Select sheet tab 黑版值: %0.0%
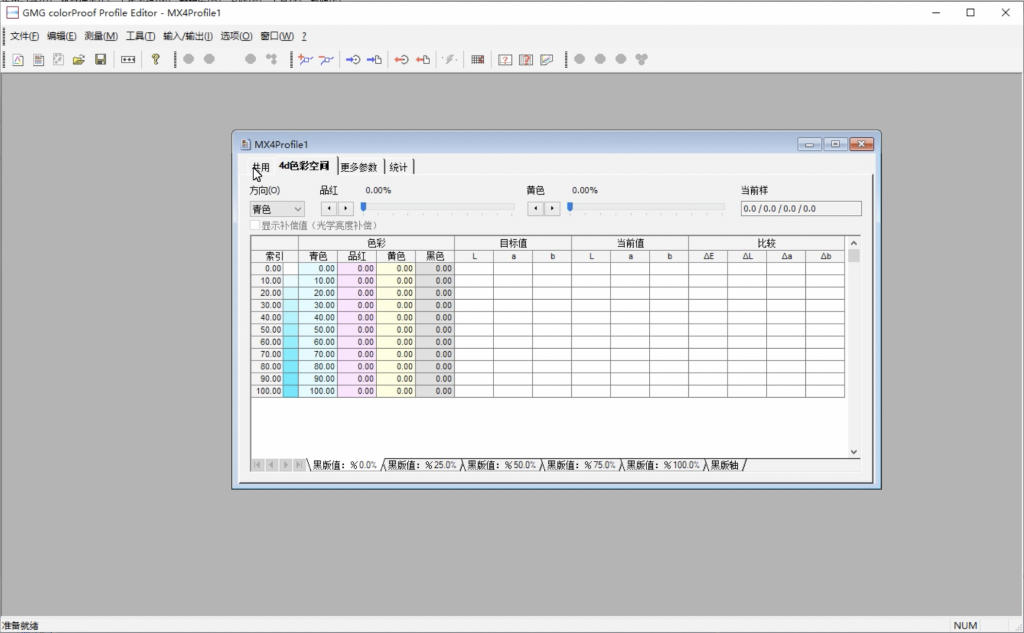The width and height of the screenshot is (1024, 633). point(345,465)
